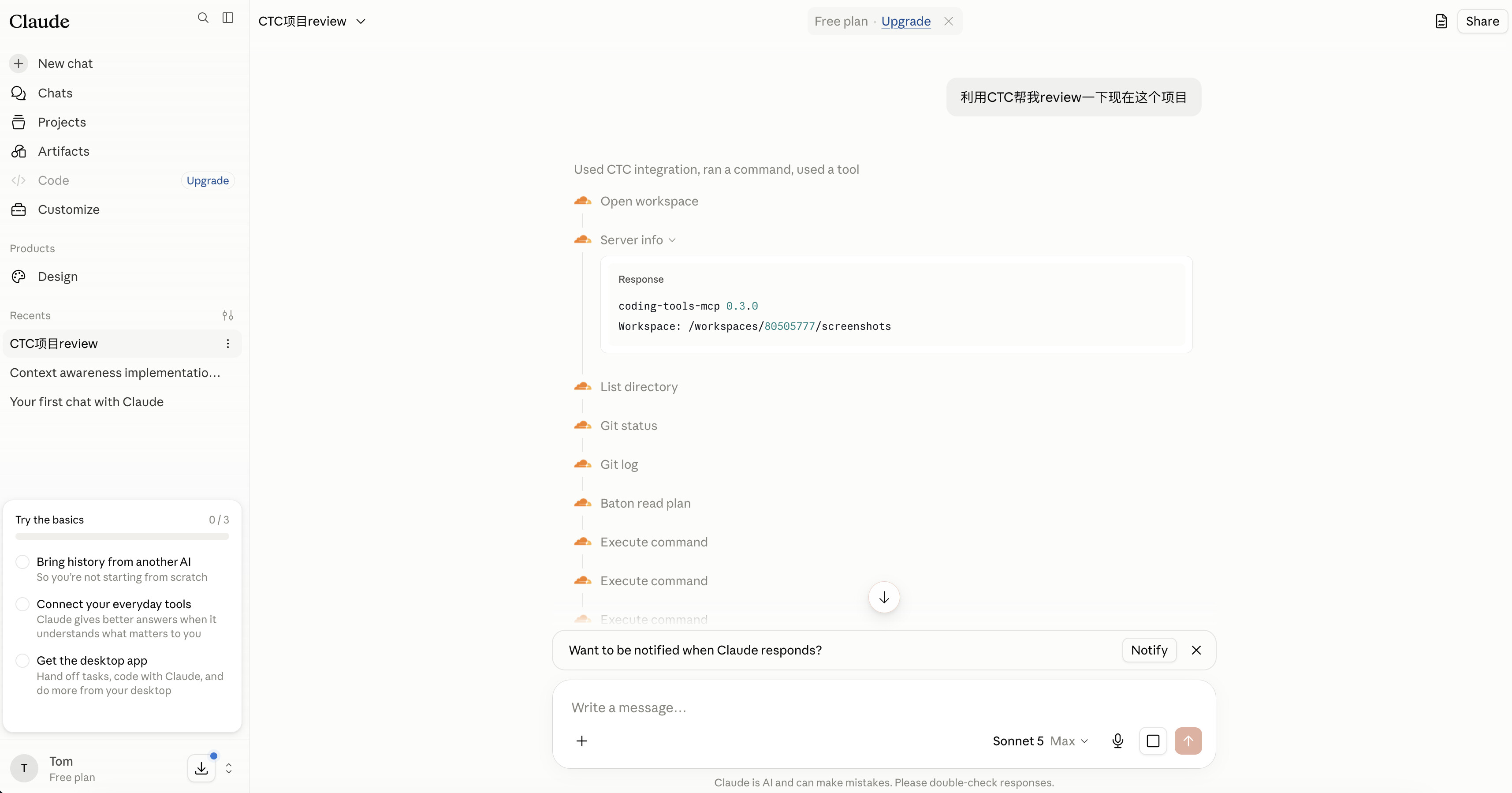This screenshot has height=793, width=1512.
Task: Start voice input with the microphone icon
Action: [x=1117, y=741]
